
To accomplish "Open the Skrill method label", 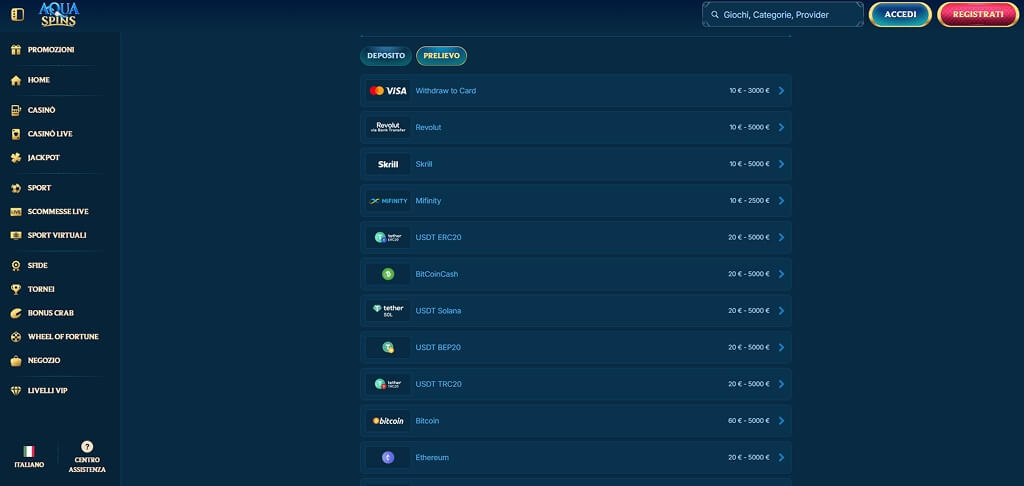I will pyautogui.click(x=424, y=164).
